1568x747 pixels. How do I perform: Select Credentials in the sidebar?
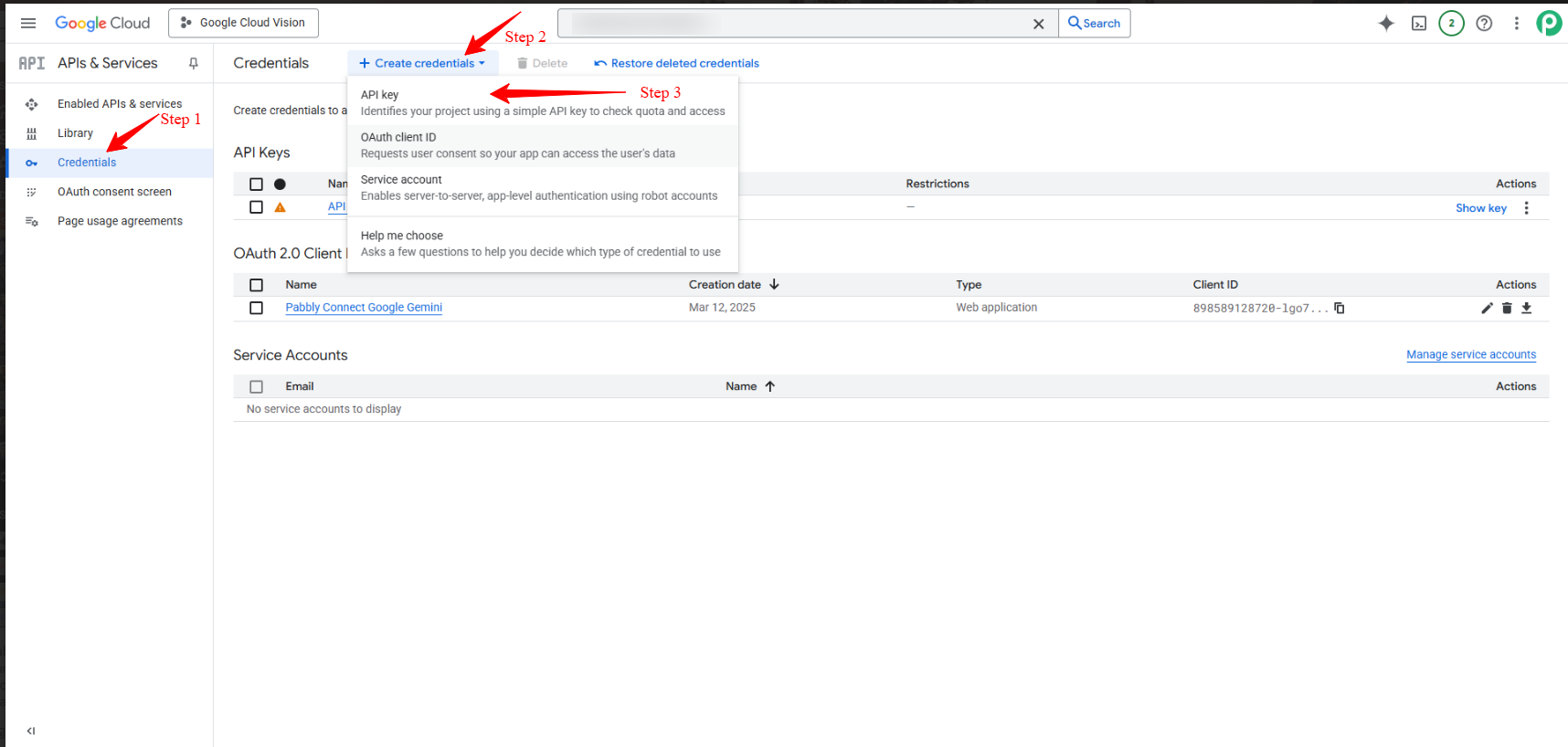pos(87,163)
